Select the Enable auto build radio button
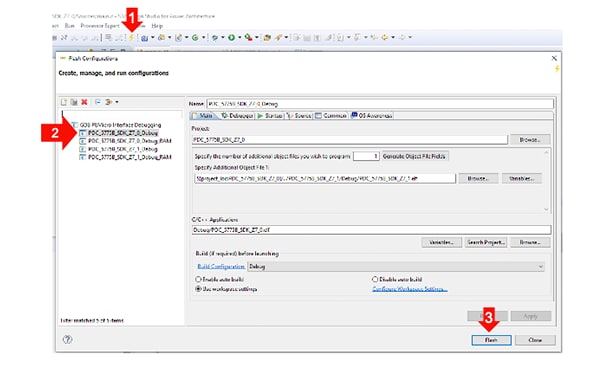 tap(198, 279)
